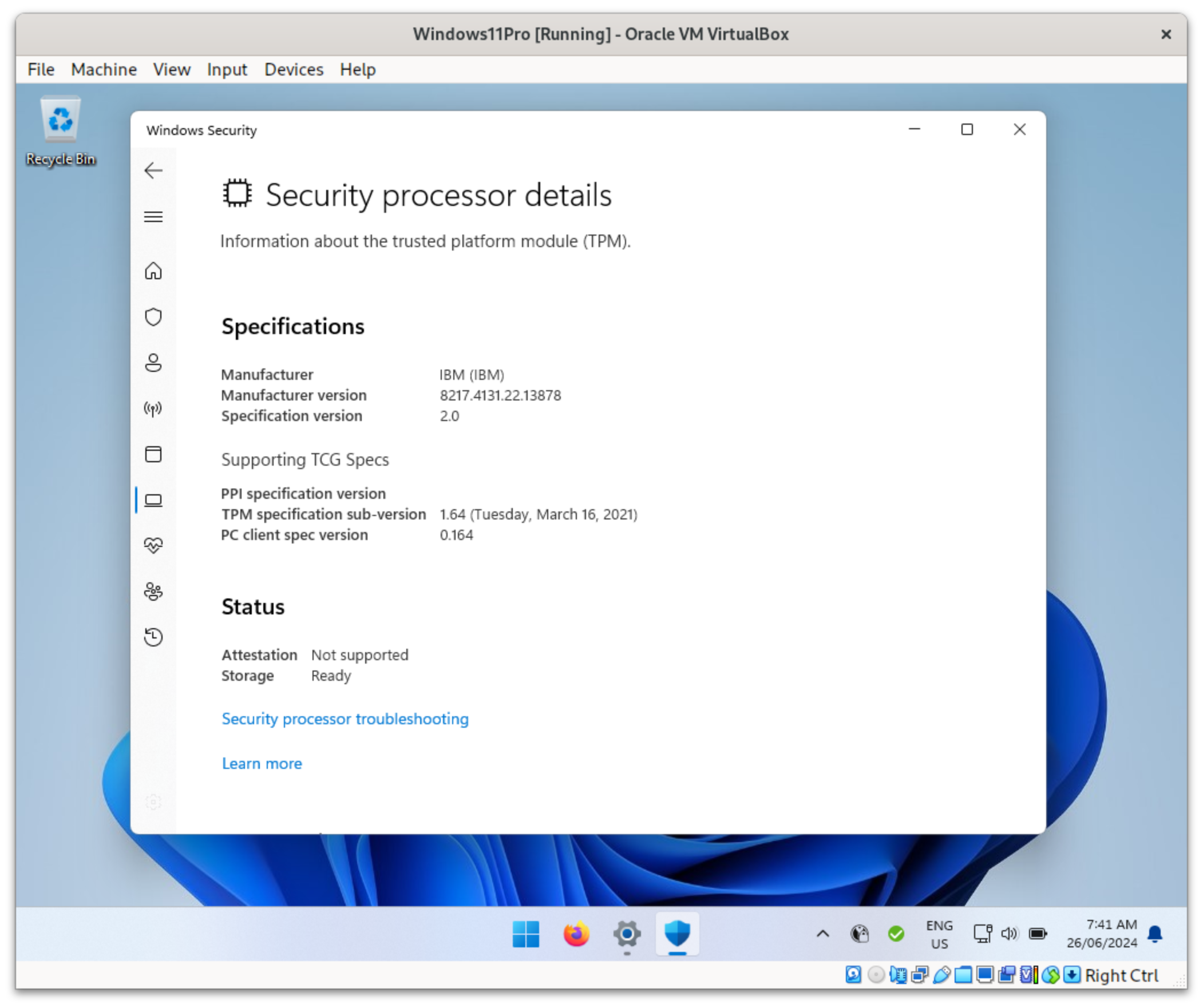Open the hamburger navigation menu
Image resolution: width=1203 pixels, height=1008 pixels.
153,217
